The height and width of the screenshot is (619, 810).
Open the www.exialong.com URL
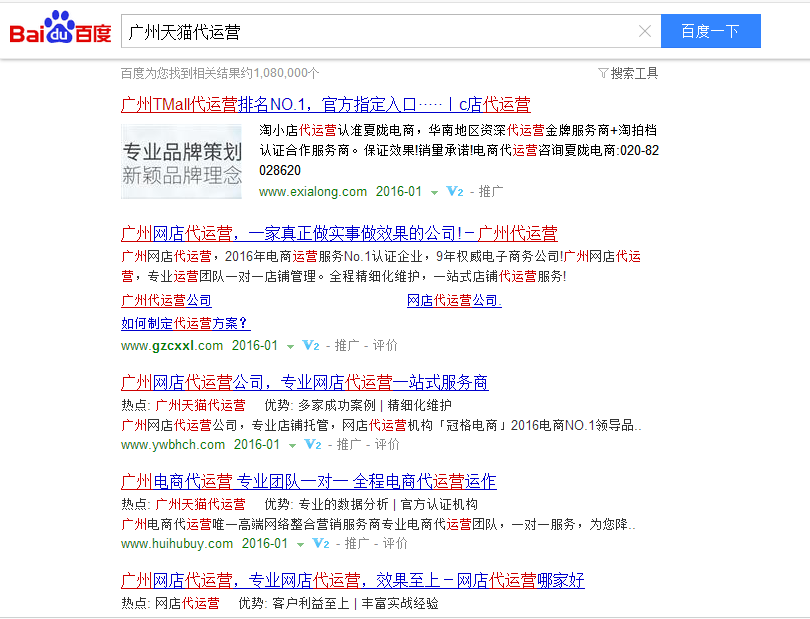coord(313,192)
